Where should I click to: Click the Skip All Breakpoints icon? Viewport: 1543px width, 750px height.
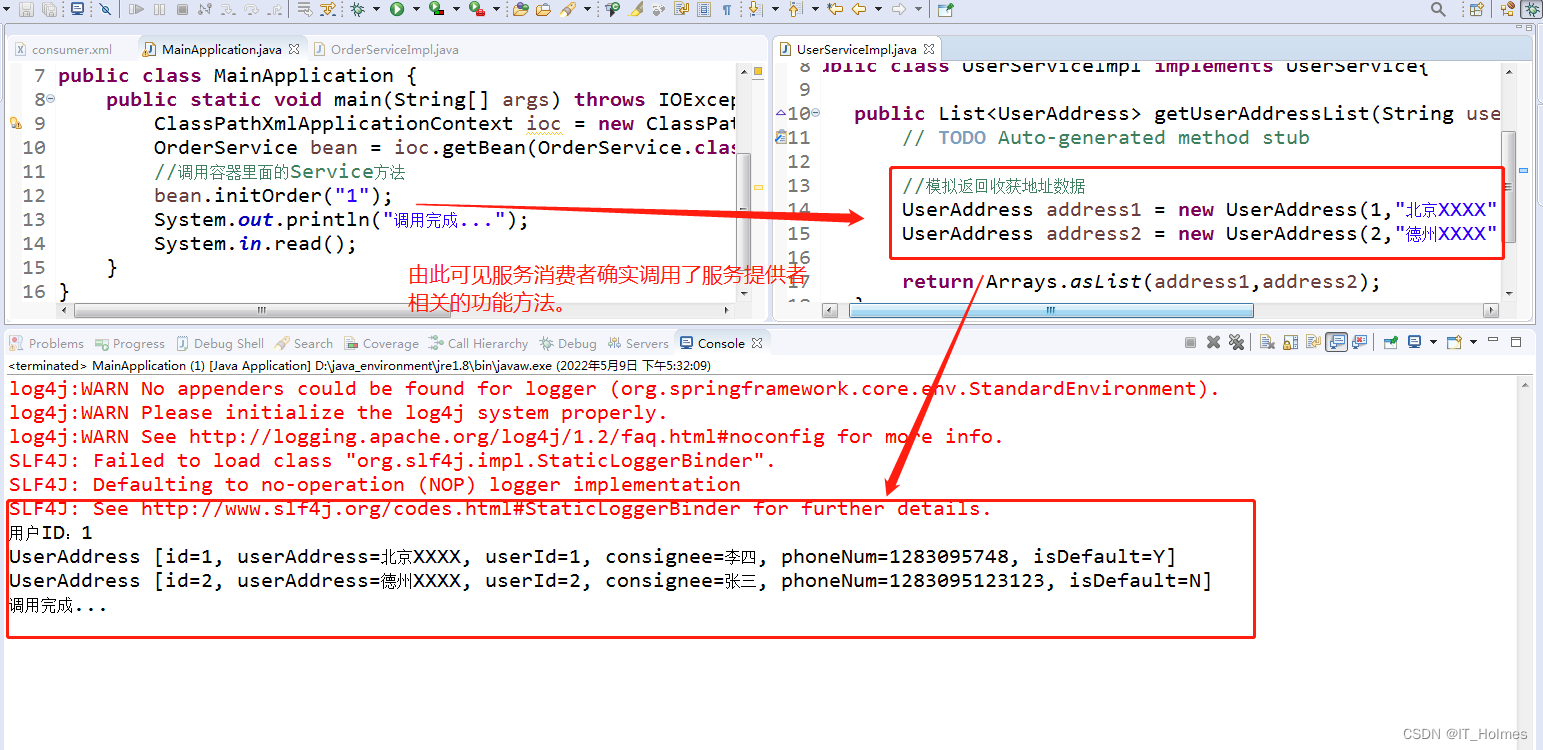tap(106, 10)
